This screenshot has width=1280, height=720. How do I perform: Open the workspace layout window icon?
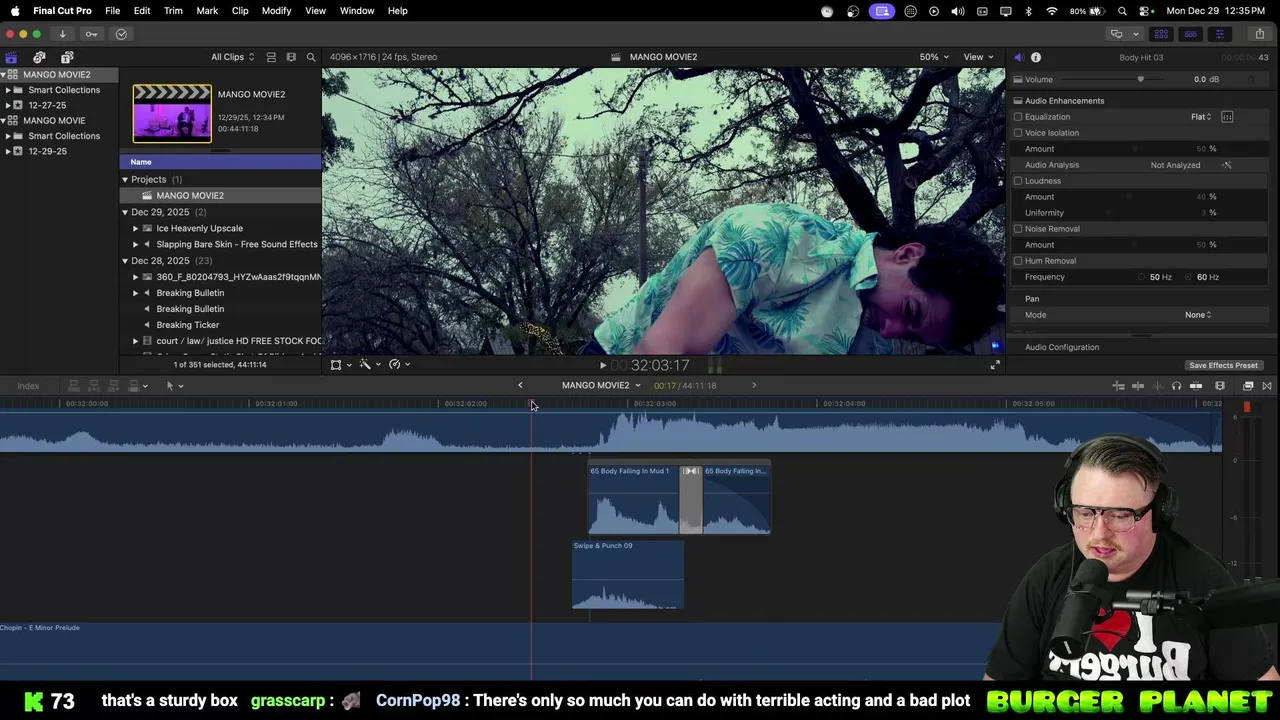click(1116, 34)
